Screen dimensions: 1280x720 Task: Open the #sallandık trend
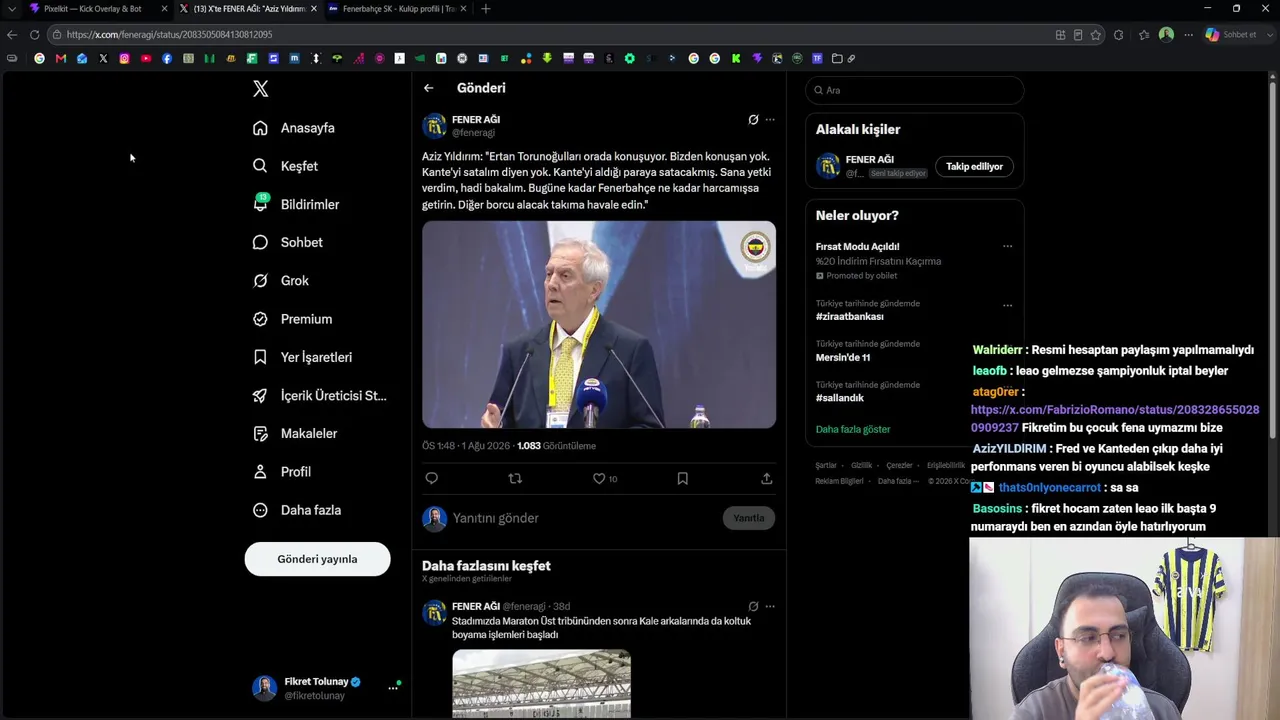pyautogui.click(x=840, y=398)
